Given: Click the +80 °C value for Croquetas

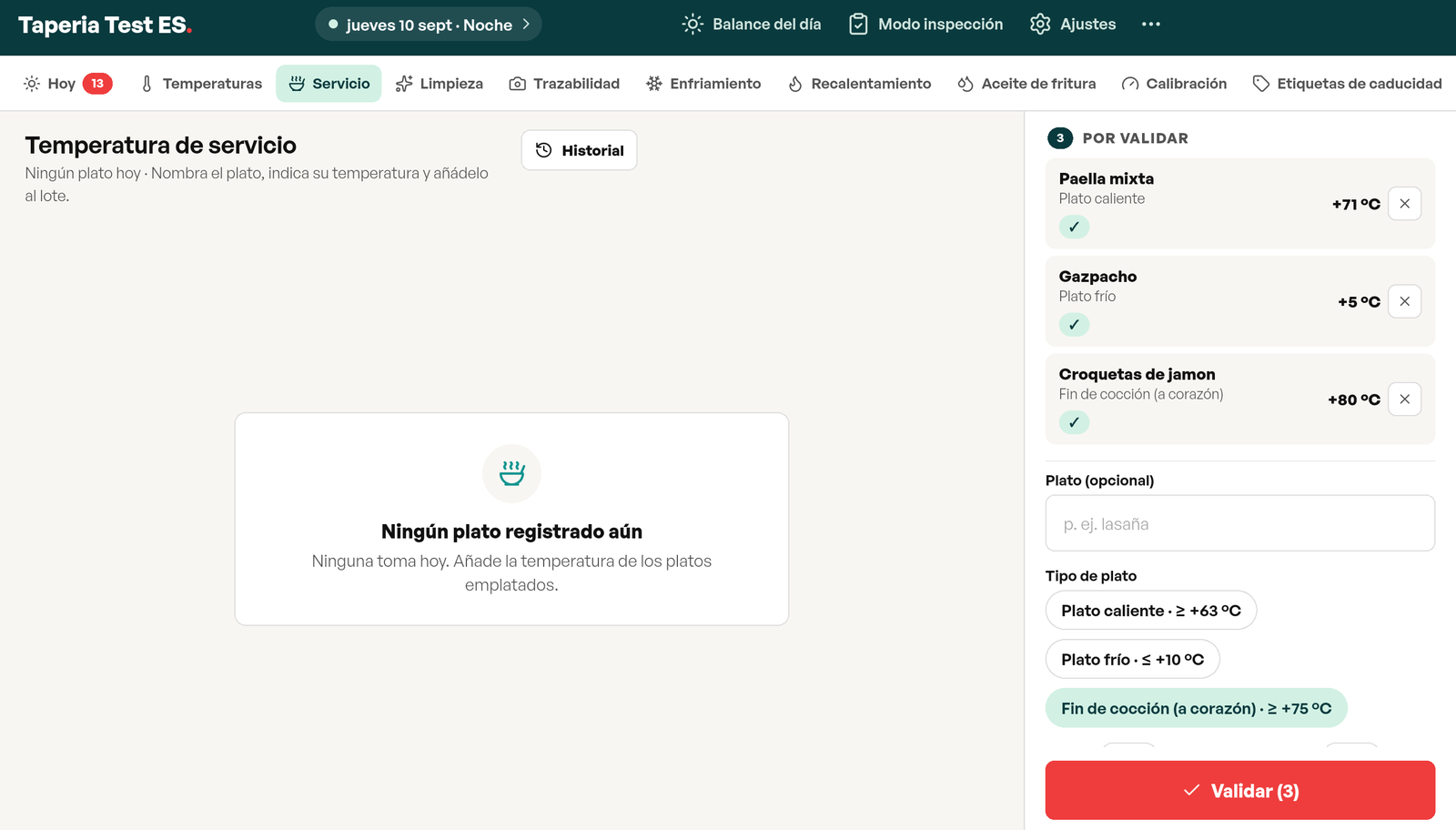Looking at the screenshot, I should click(x=1354, y=400).
